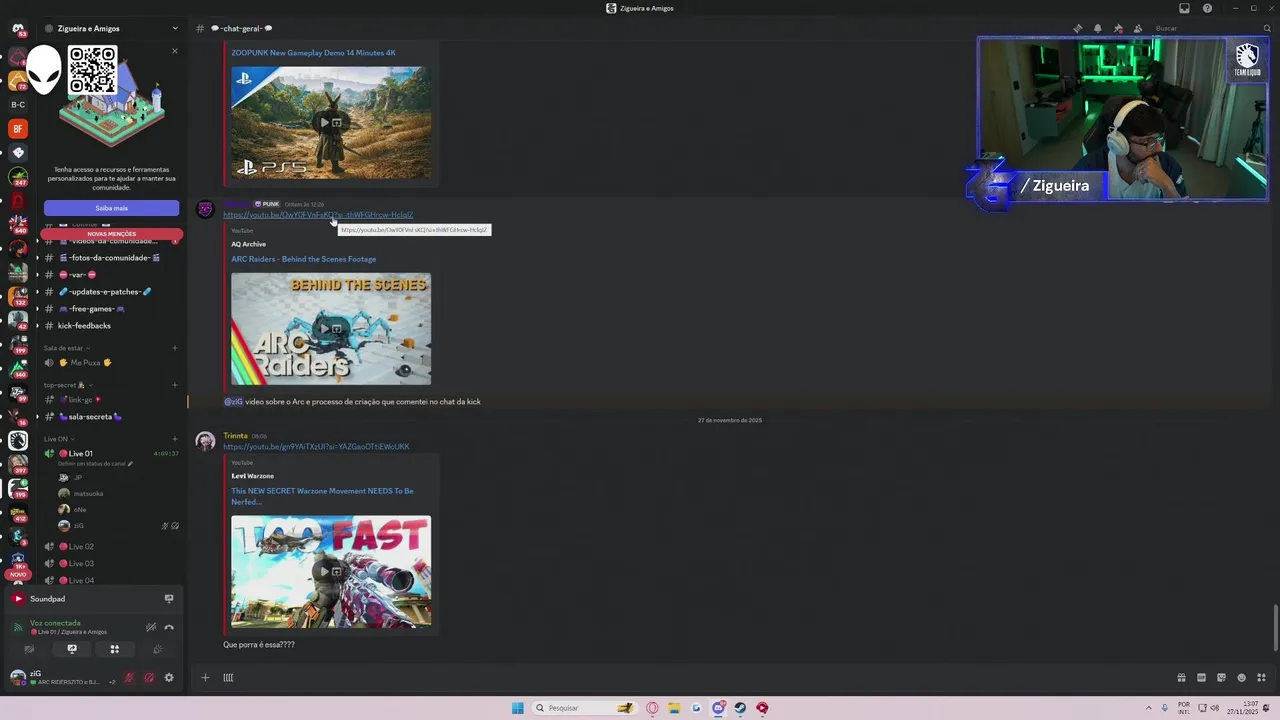Screen dimensions: 1280x720
Task: Open notification settings bell icon
Action: 1097,28
